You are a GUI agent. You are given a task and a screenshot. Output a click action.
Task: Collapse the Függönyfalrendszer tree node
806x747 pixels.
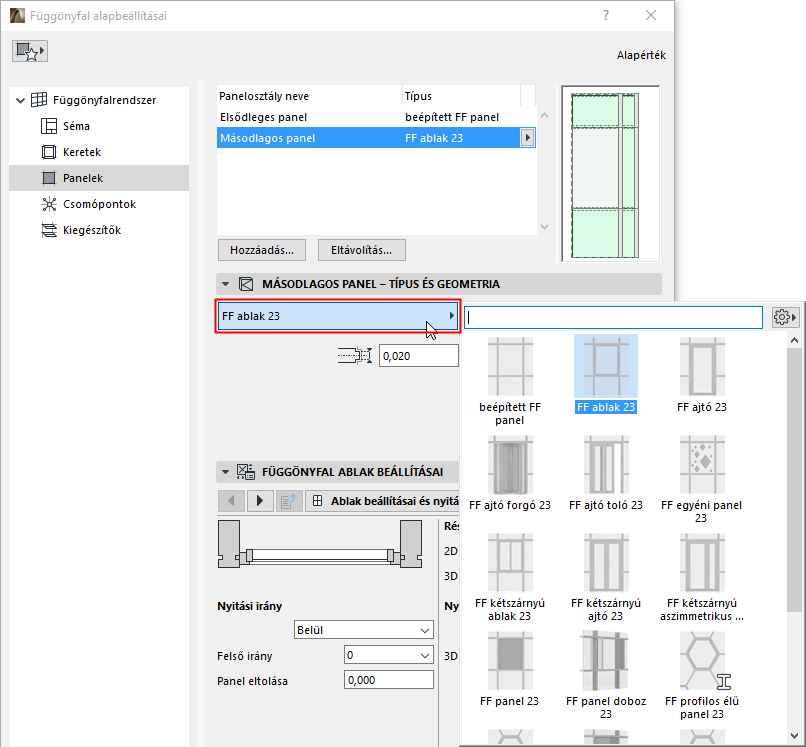click(x=21, y=100)
